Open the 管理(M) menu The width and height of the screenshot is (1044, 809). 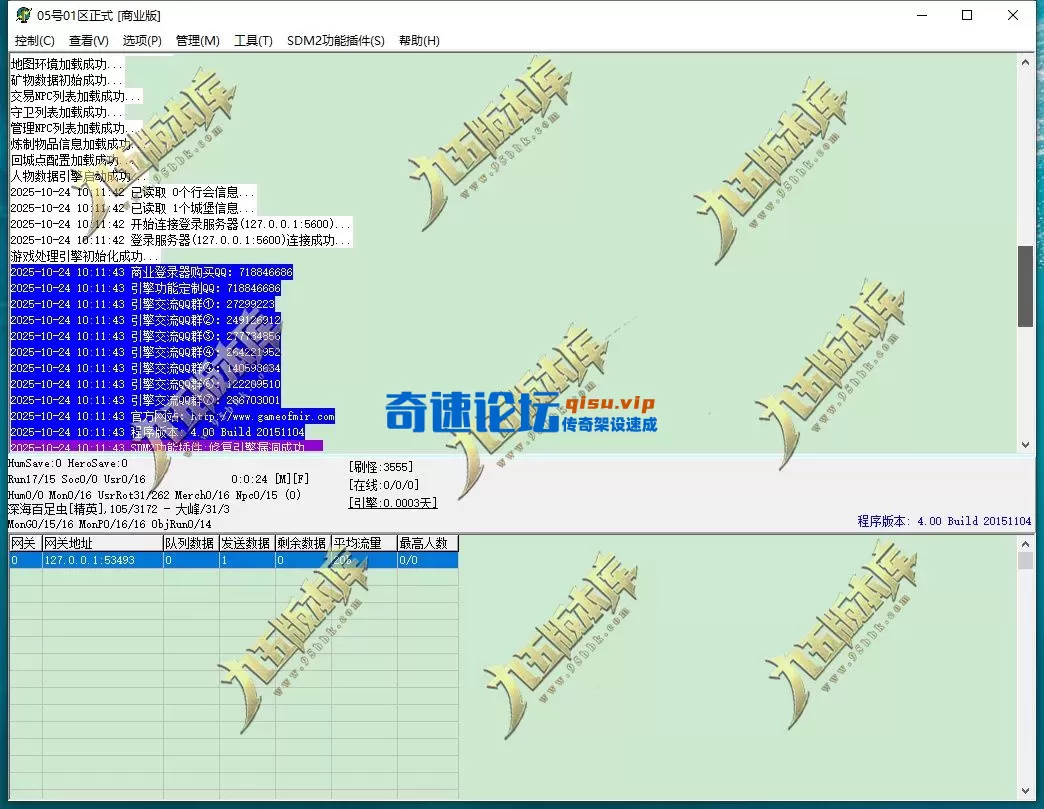coord(198,41)
